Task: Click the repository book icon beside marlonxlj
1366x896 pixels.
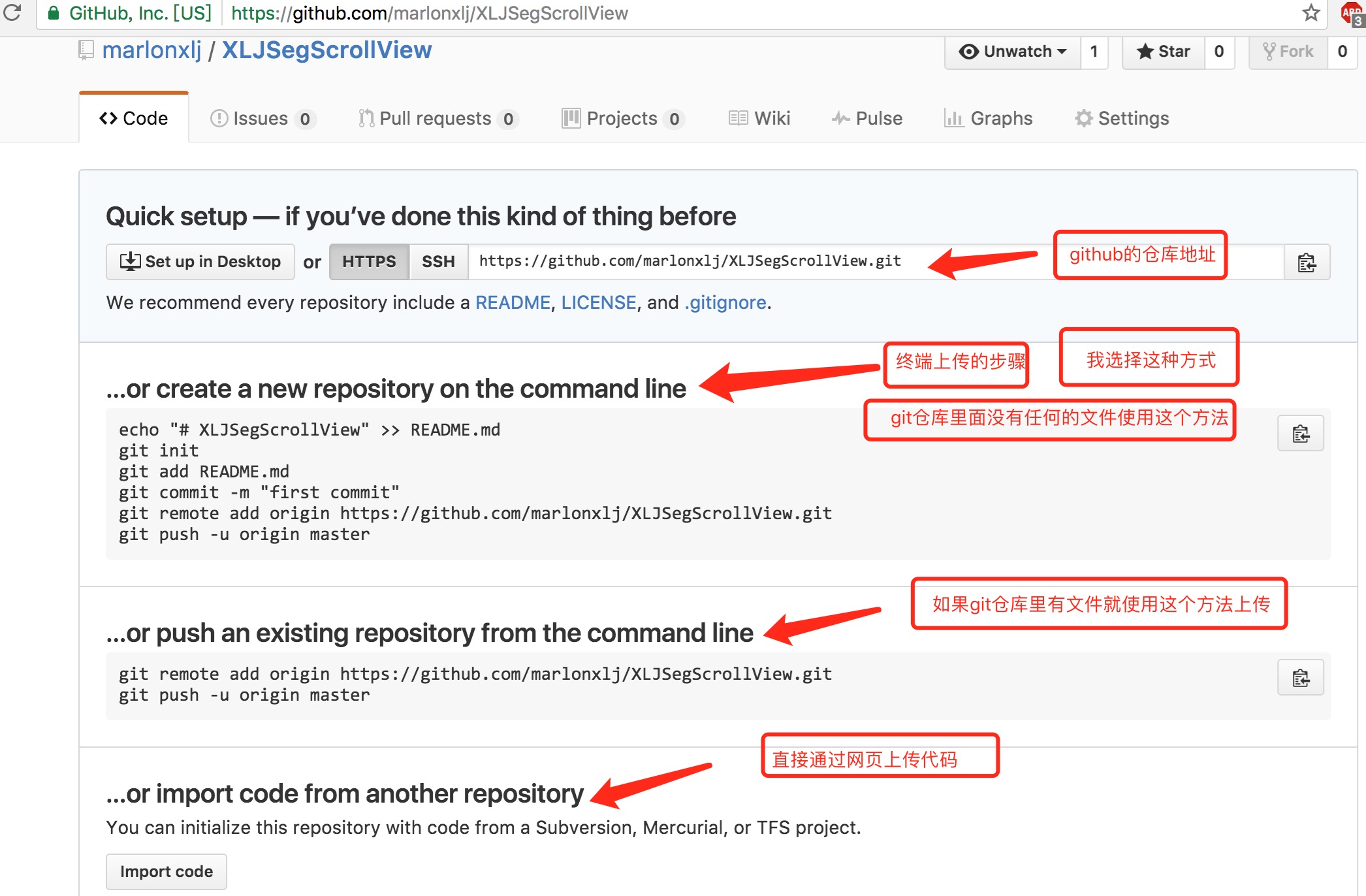Action: point(86,50)
